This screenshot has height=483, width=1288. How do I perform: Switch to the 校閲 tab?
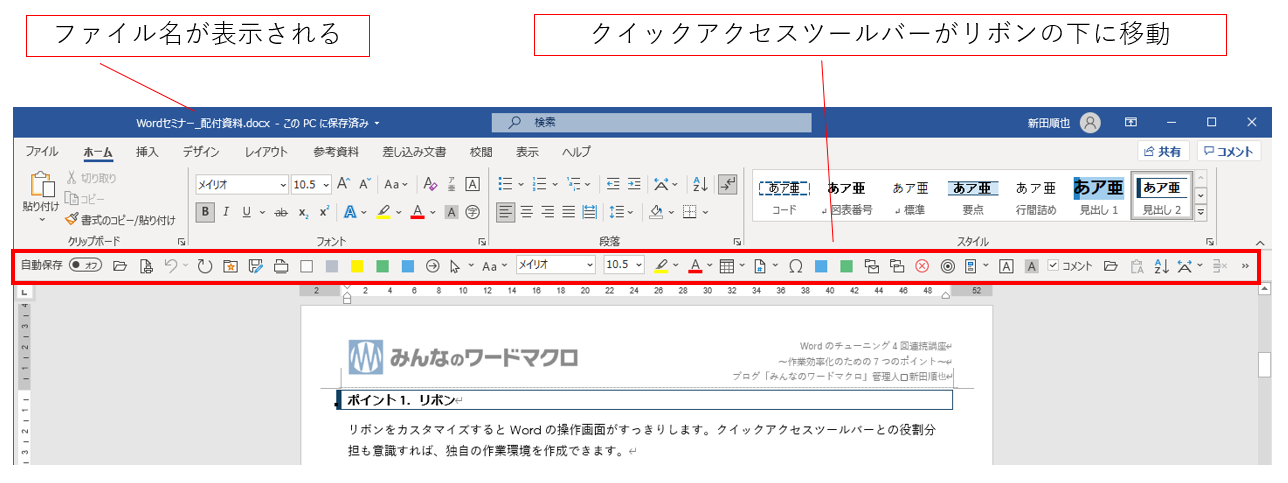coord(481,152)
